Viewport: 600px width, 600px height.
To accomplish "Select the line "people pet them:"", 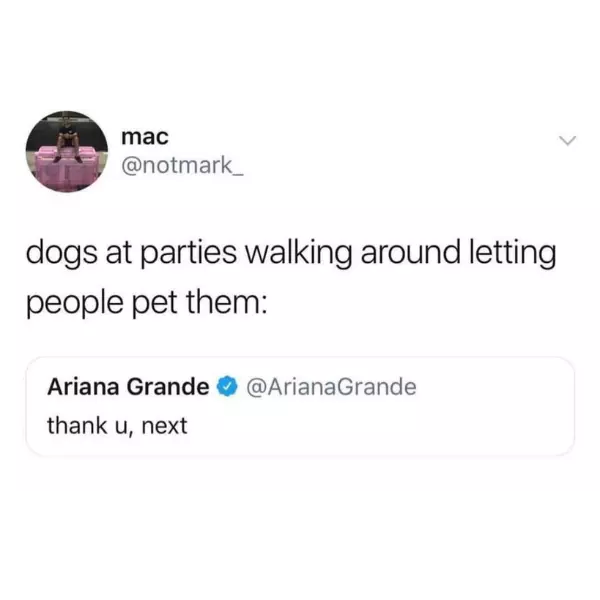I will point(147,303).
